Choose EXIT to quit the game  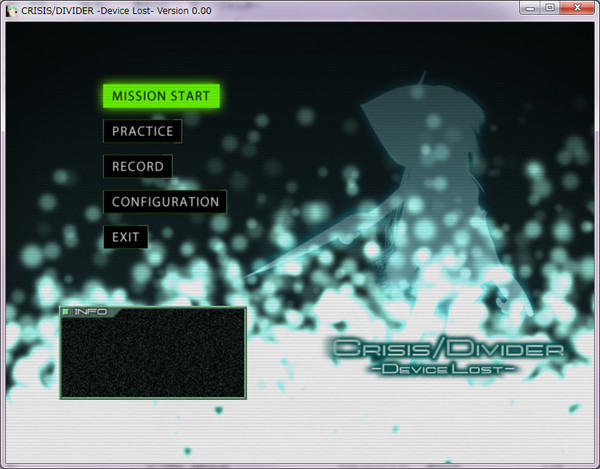click(x=126, y=237)
